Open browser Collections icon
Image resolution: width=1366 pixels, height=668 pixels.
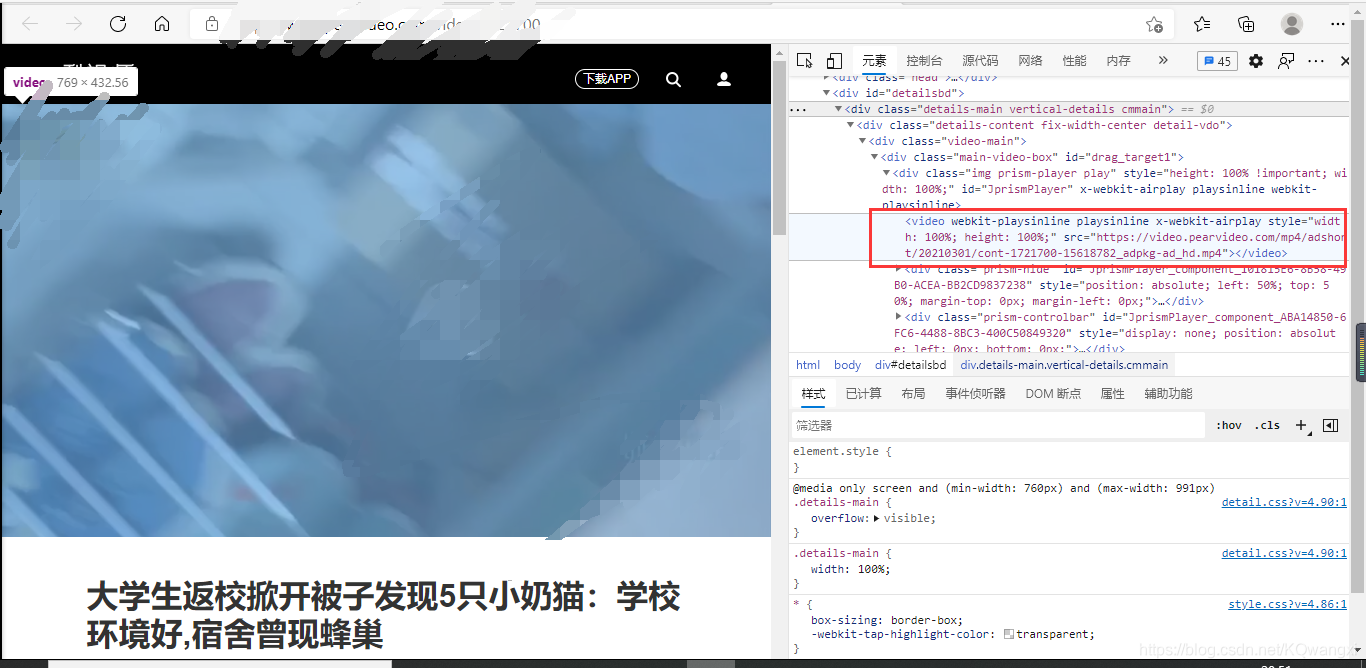(x=1246, y=24)
